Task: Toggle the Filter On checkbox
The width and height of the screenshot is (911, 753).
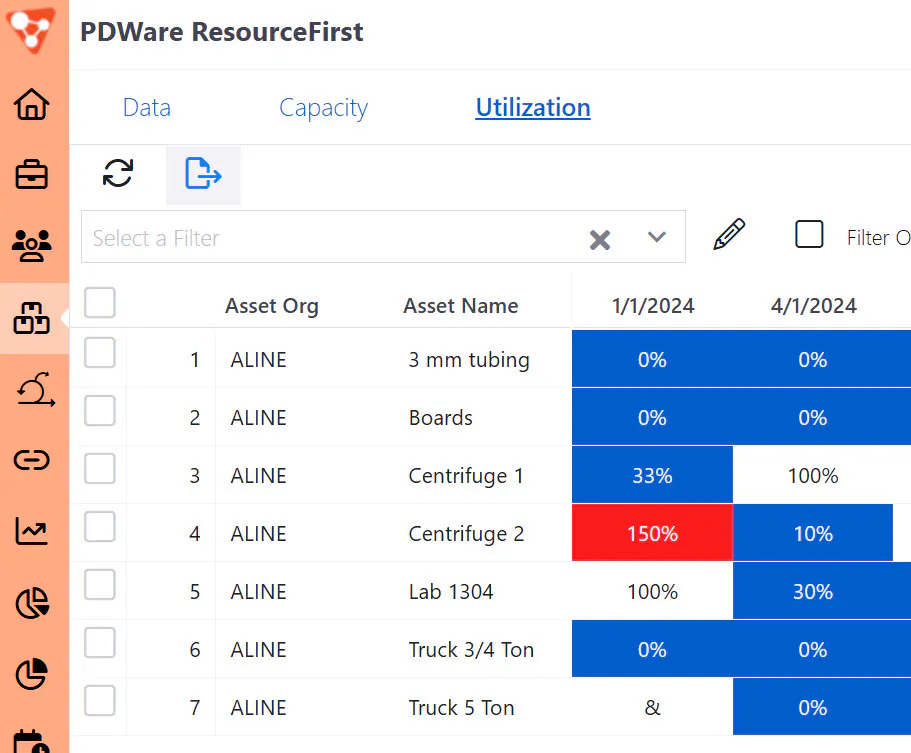Action: (x=809, y=234)
